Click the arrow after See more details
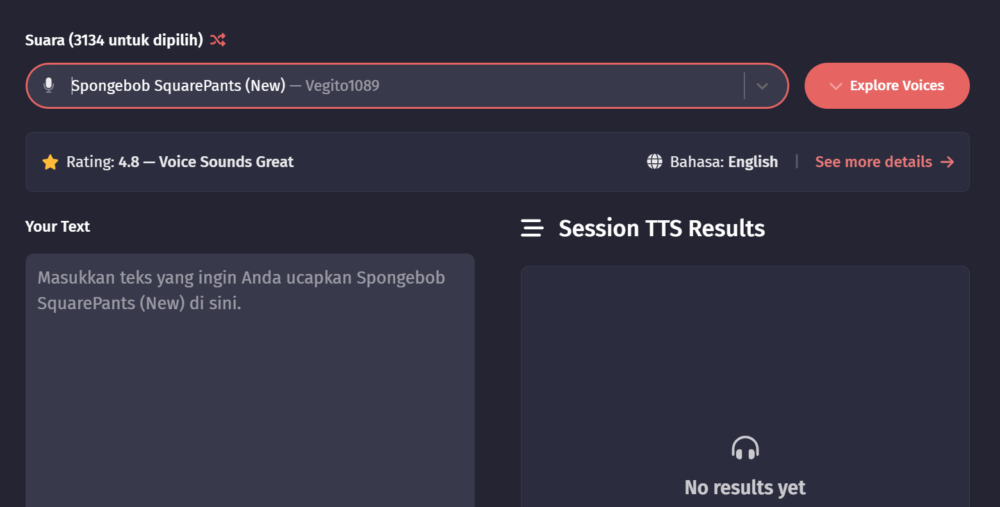 click(947, 162)
